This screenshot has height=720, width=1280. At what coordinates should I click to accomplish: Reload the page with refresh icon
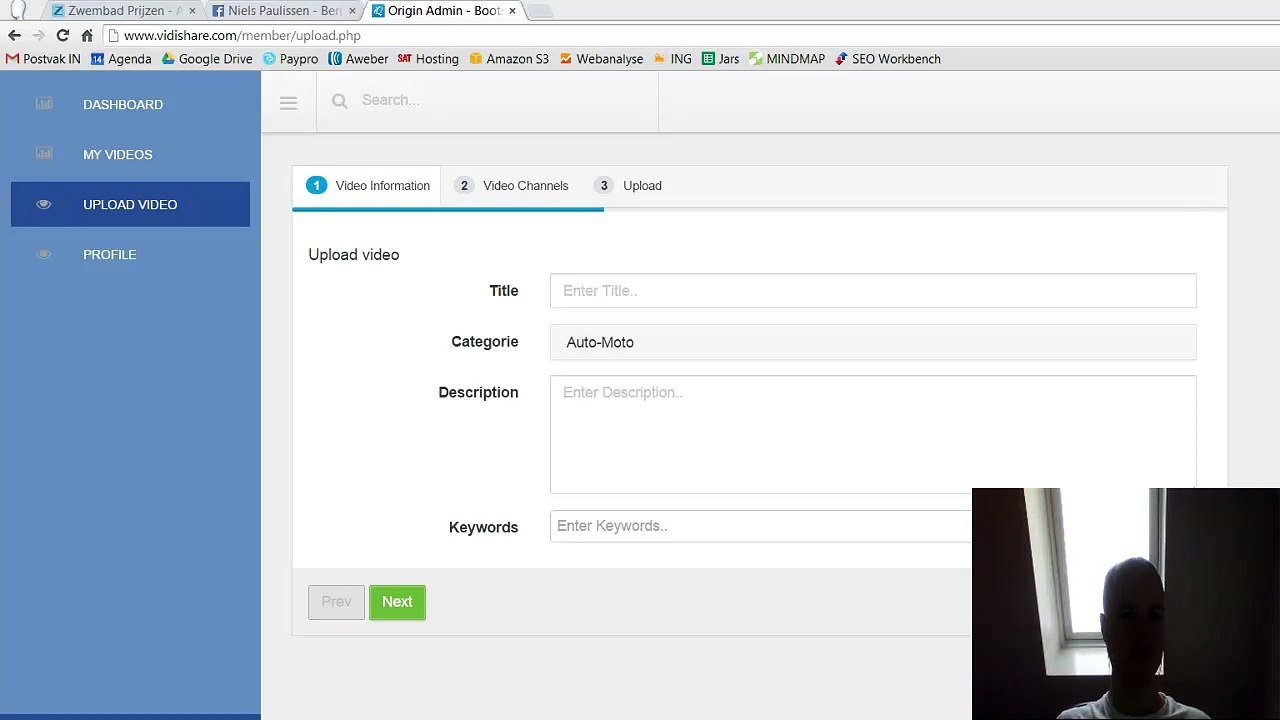62,35
